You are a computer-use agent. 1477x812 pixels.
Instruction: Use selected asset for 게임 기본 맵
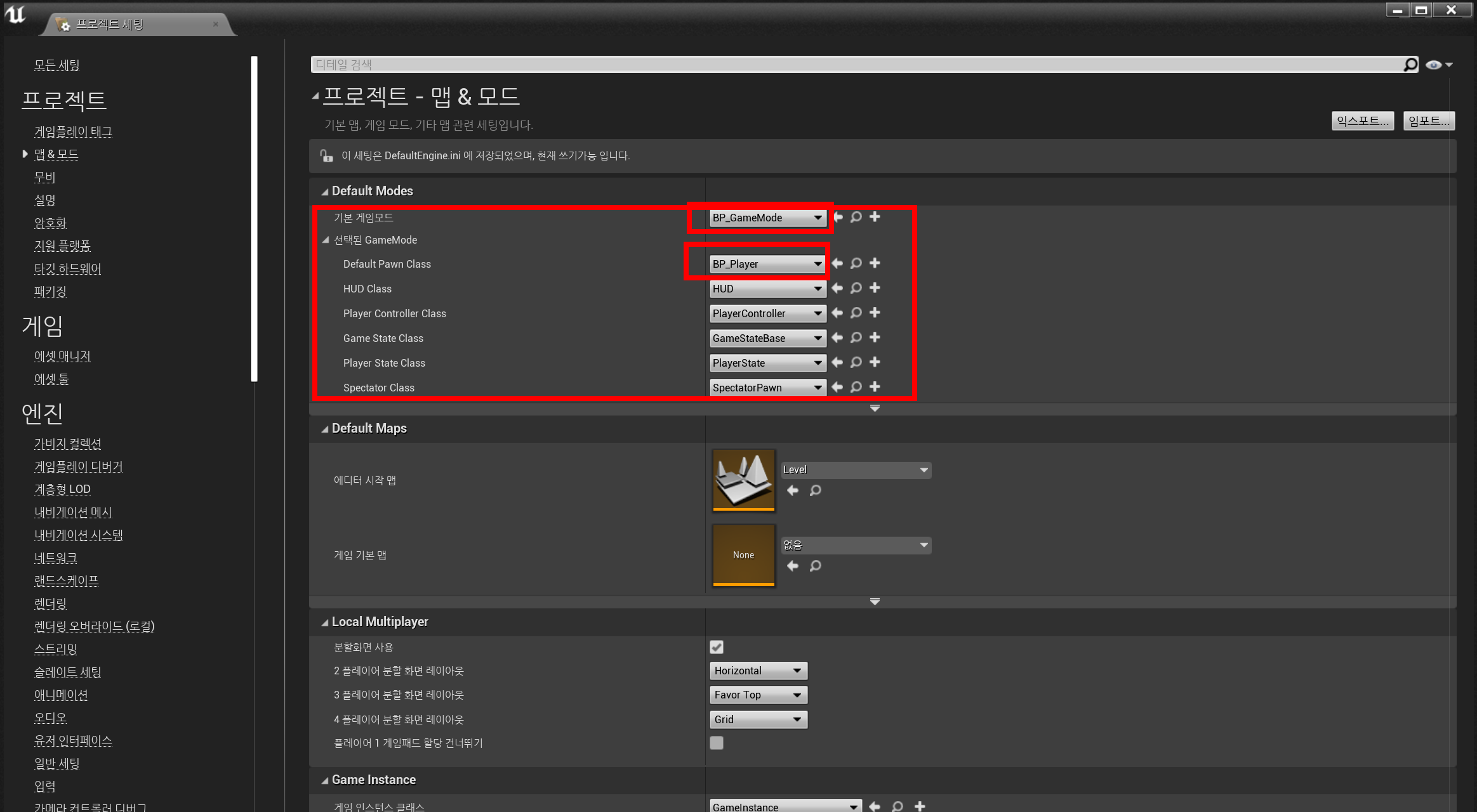pyautogui.click(x=793, y=566)
